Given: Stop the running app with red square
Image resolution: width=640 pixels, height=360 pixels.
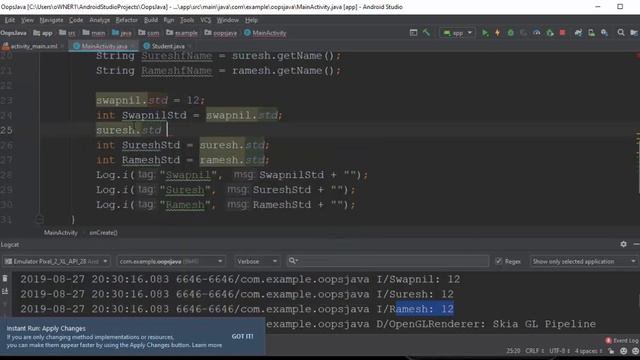Looking at the screenshot, I should click(x=562, y=33).
